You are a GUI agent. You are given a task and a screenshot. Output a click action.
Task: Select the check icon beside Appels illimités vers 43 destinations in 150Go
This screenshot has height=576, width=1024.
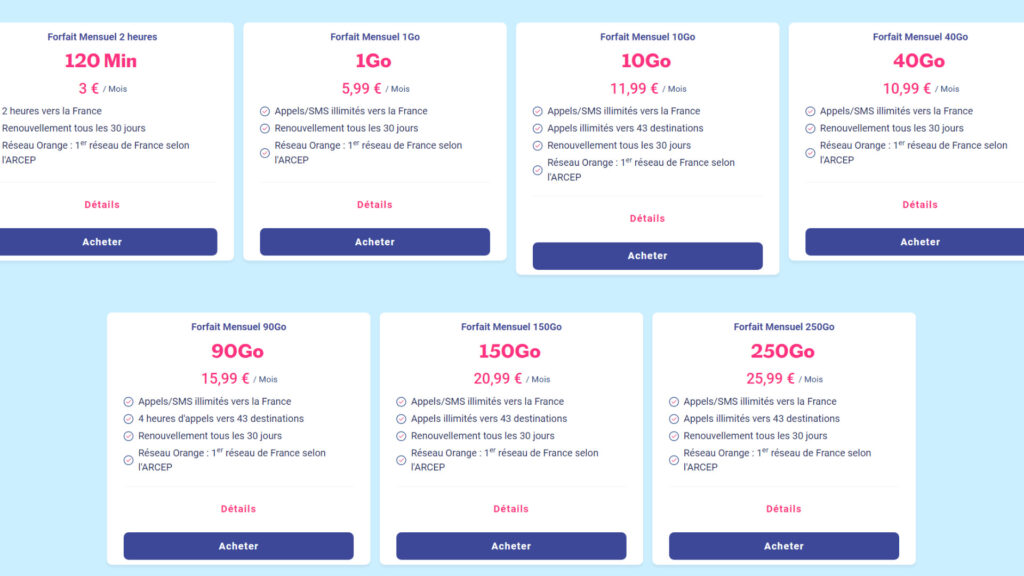(401, 418)
